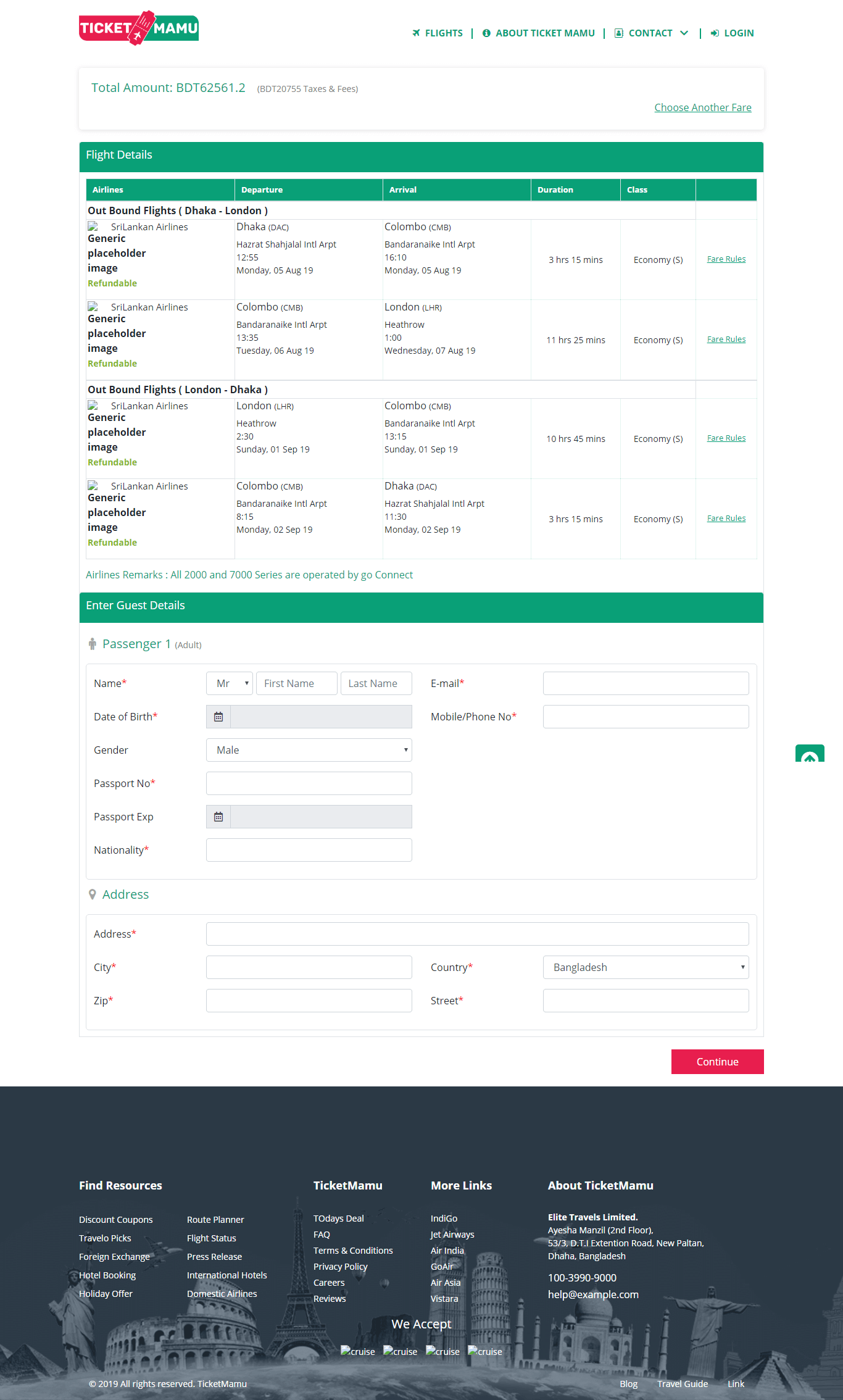
Task: Focus the Passport No input field
Action: [x=309, y=783]
